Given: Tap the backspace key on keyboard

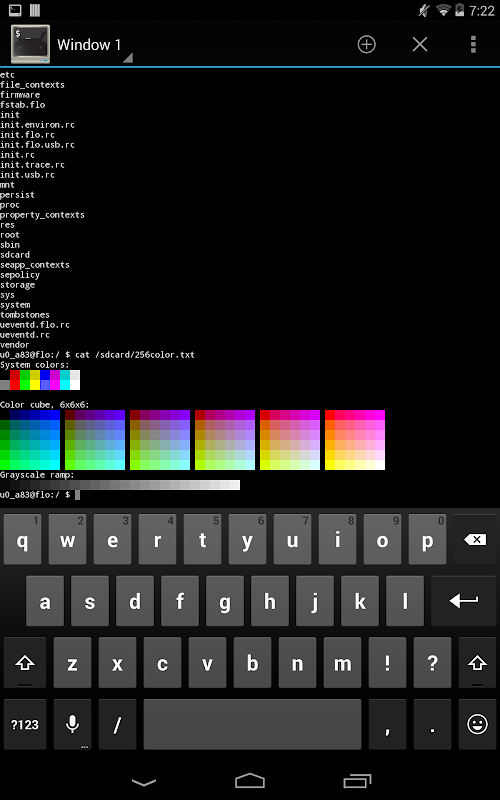Looking at the screenshot, I should [476, 539].
